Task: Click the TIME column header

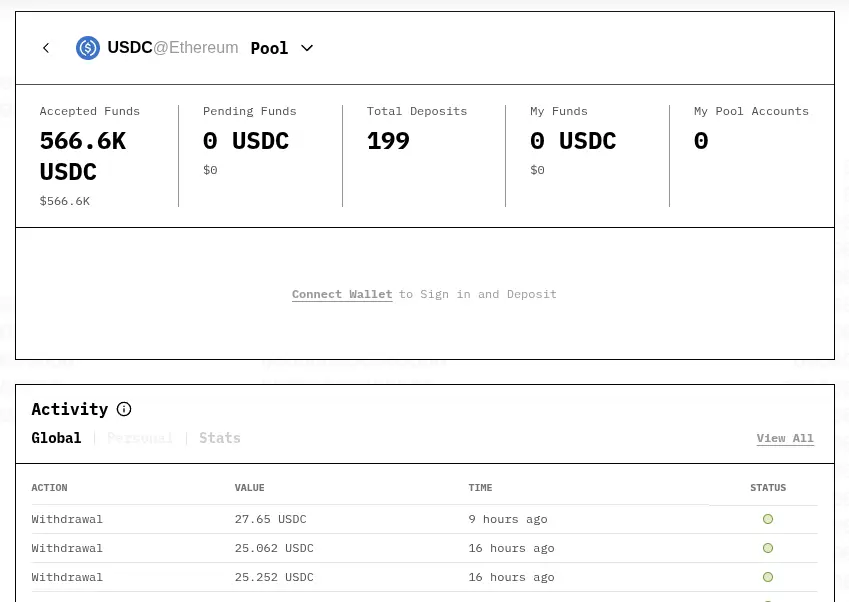Action: coord(480,488)
